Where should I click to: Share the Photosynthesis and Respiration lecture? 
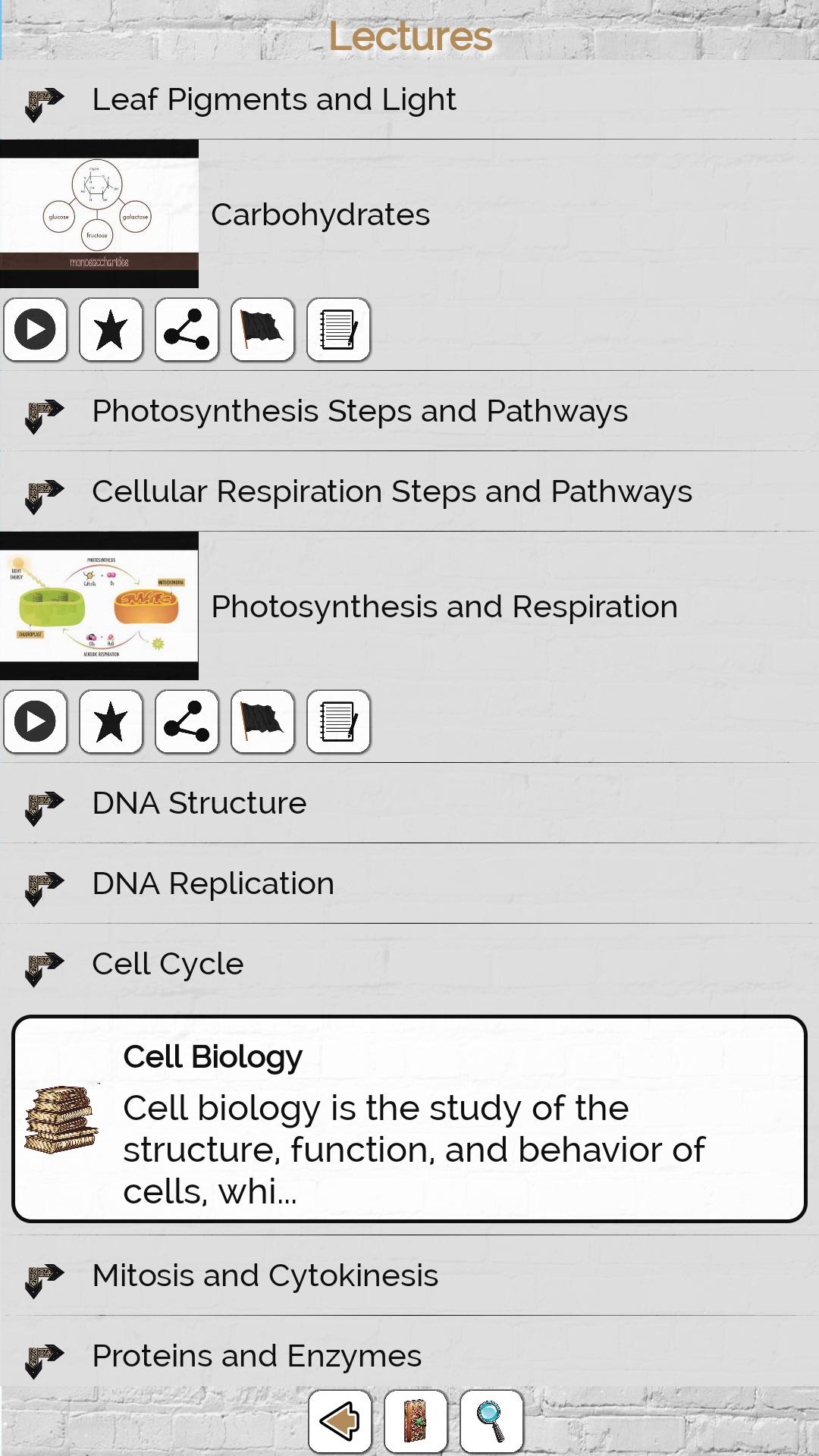pos(187,722)
